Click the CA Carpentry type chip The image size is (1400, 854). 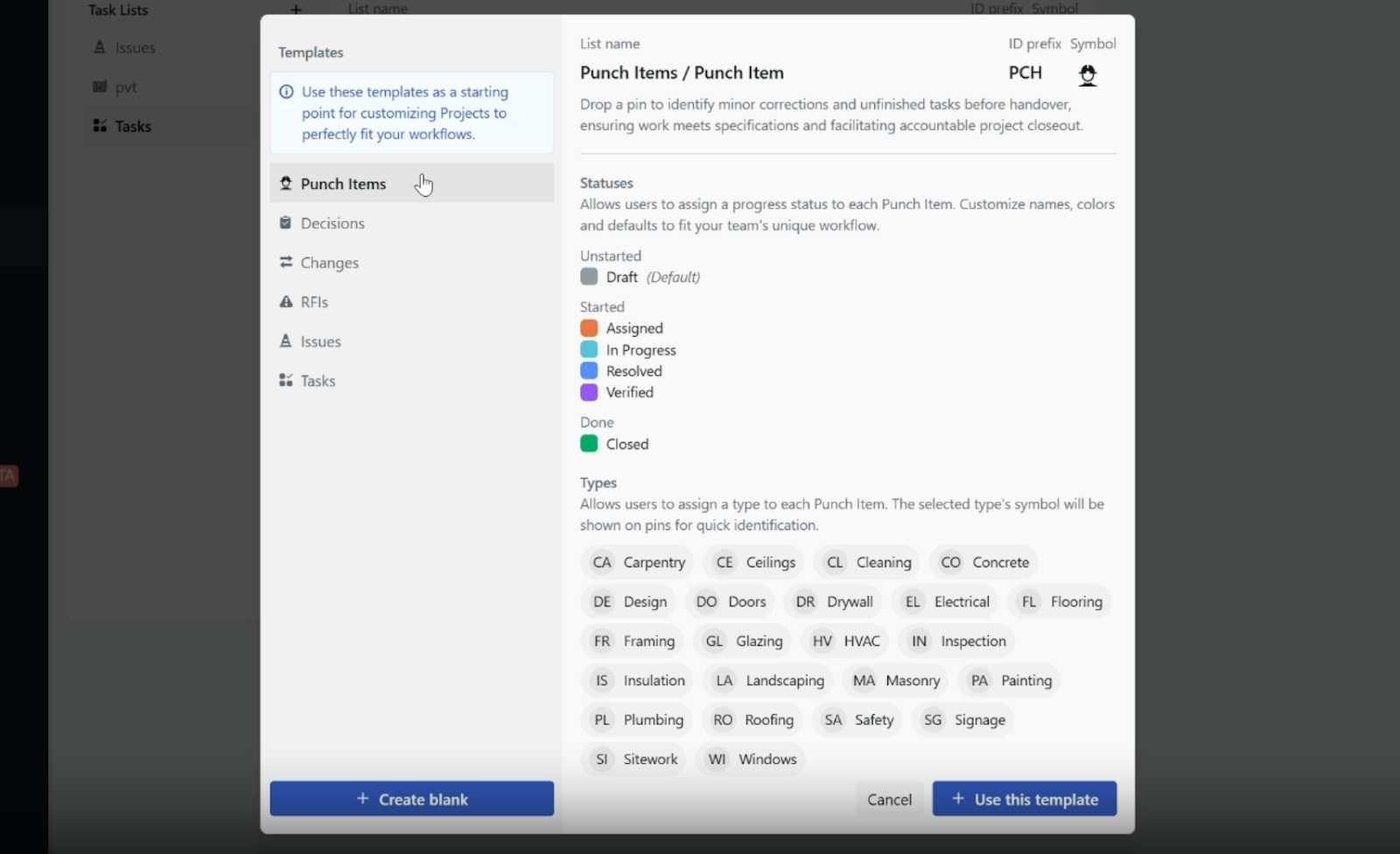tap(637, 563)
